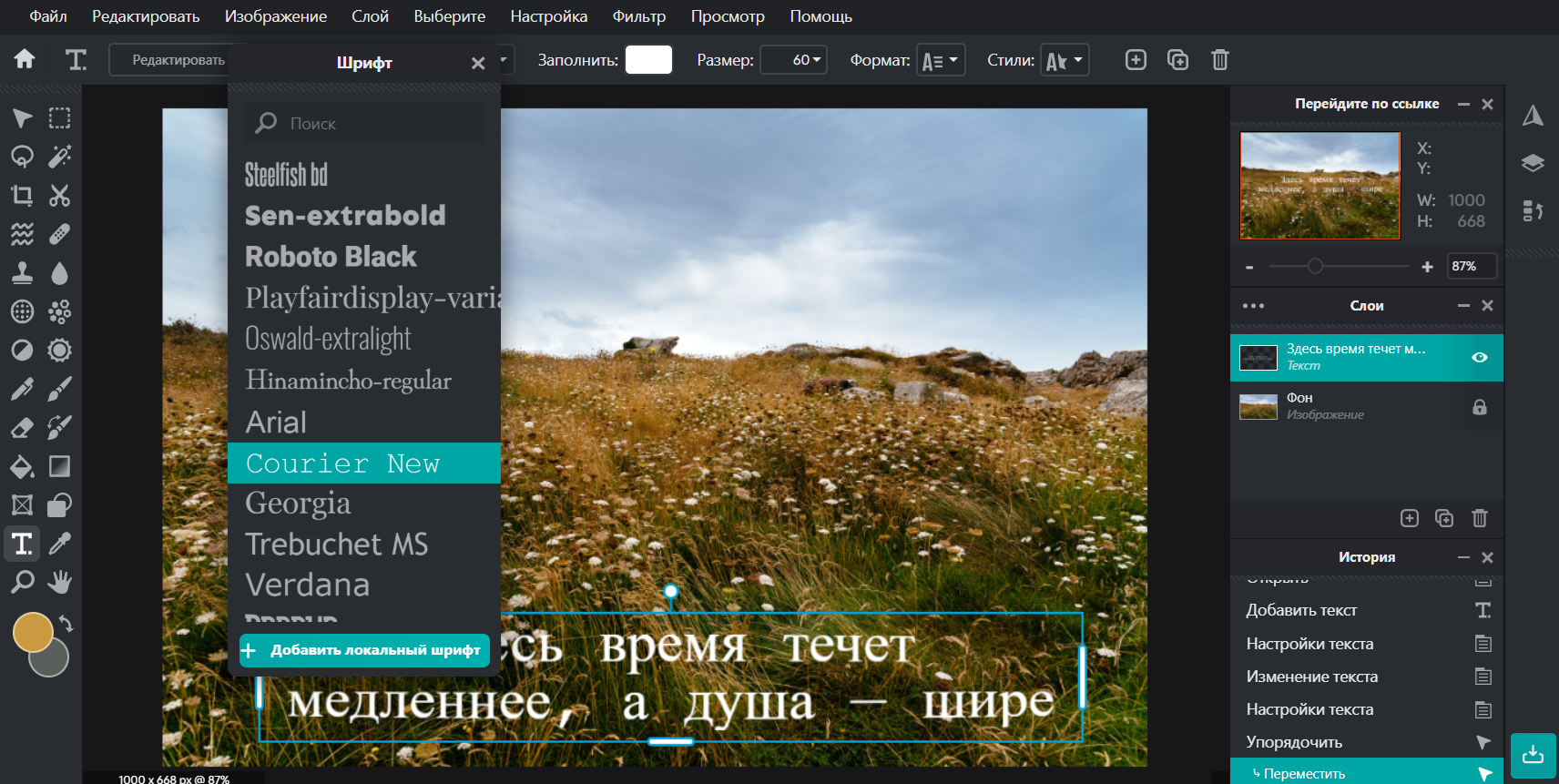This screenshot has width=1559, height=784.
Task: Swap foreground and background colors
Action: [x=66, y=624]
